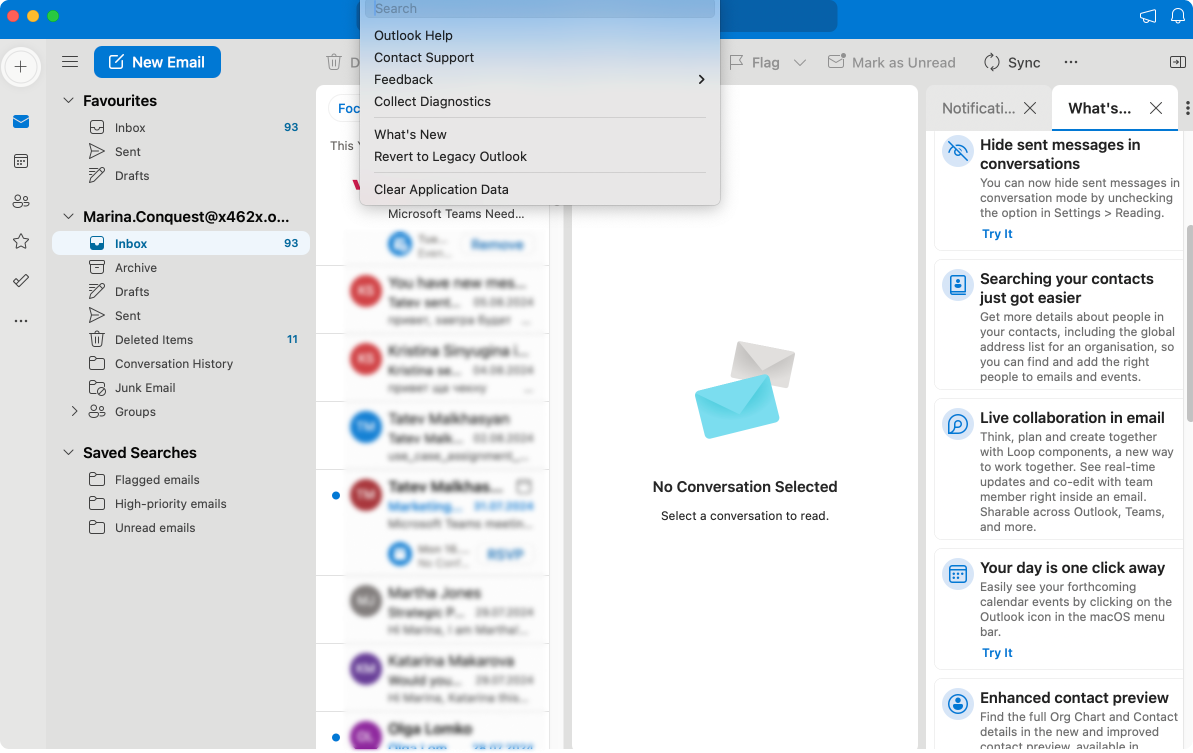Open the Favourites star icon in rail
This screenshot has height=753, width=1193.
(x=21, y=242)
